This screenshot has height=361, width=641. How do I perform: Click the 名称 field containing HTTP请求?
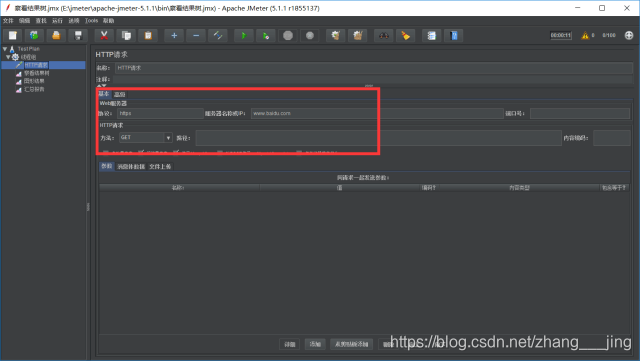(374, 68)
